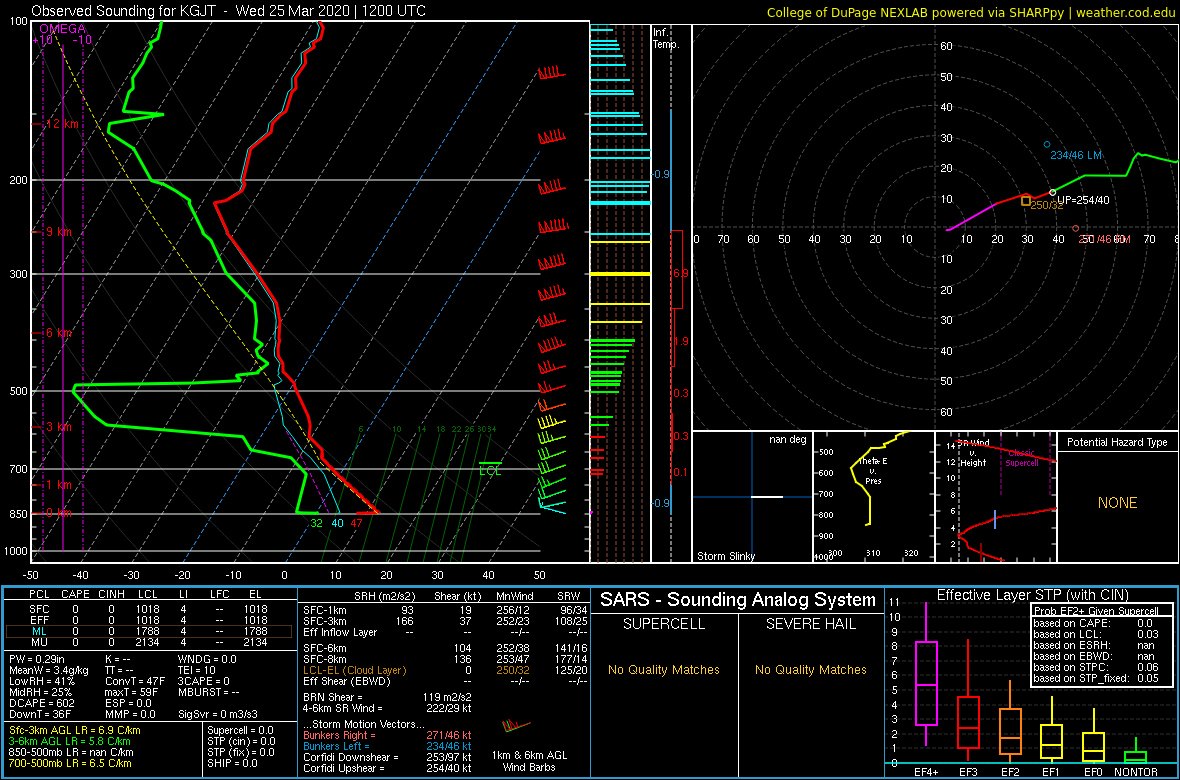1180x780 pixels.
Task: Click the Potential Hazard Type heading
Action: pyautogui.click(x=1118, y=442)
